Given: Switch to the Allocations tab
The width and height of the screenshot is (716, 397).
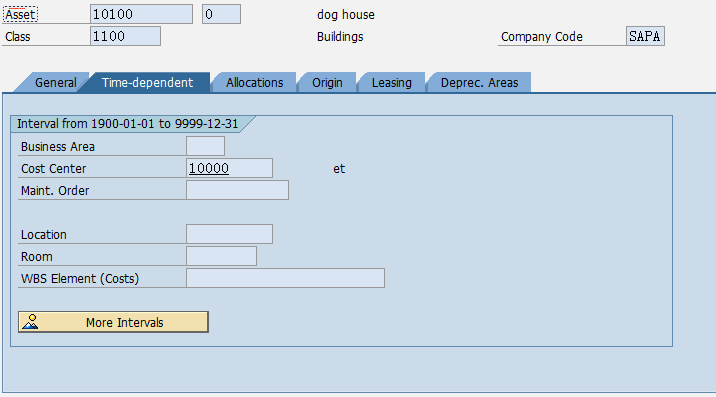Looking at the screenshot, I should click(254, 83).
